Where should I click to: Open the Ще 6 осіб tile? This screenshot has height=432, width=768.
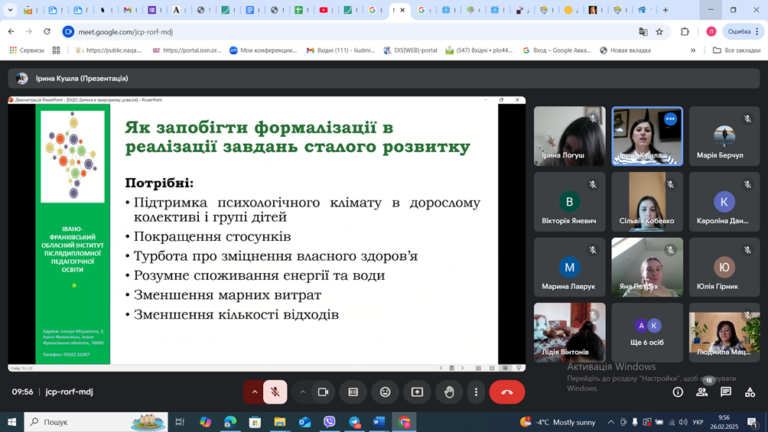647,332
